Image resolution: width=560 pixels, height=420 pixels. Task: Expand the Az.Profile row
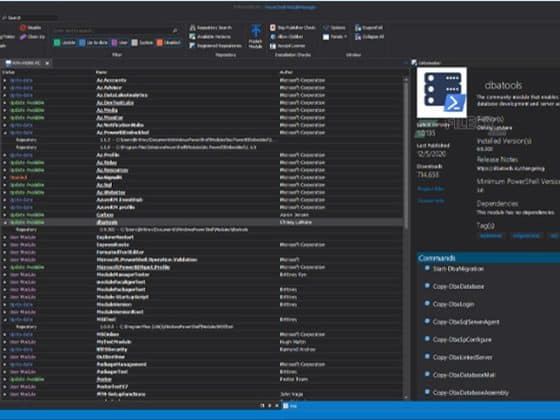(x=5, y=155)
